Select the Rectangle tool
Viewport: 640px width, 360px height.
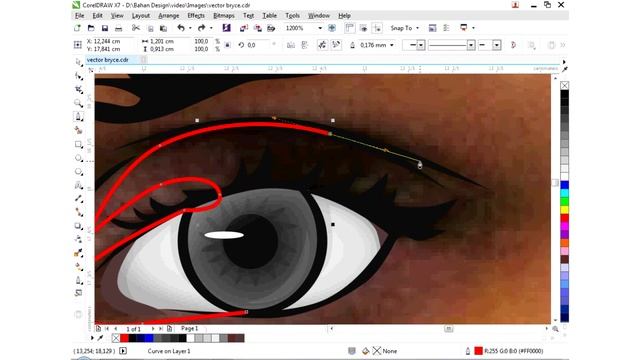pyautogui.click(x=78, y=144)
